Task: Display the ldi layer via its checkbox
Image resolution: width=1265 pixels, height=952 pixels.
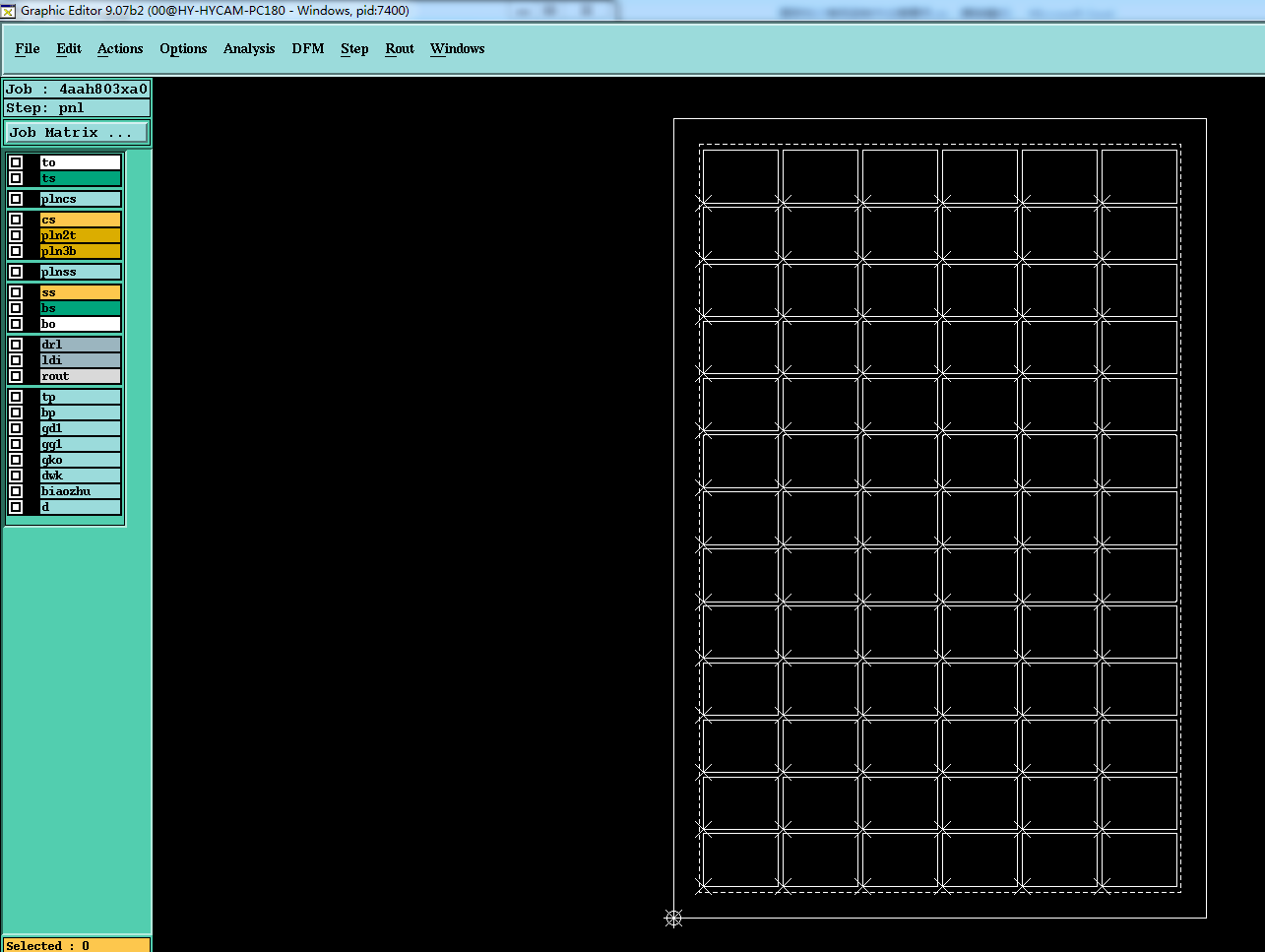Action: 16,360
